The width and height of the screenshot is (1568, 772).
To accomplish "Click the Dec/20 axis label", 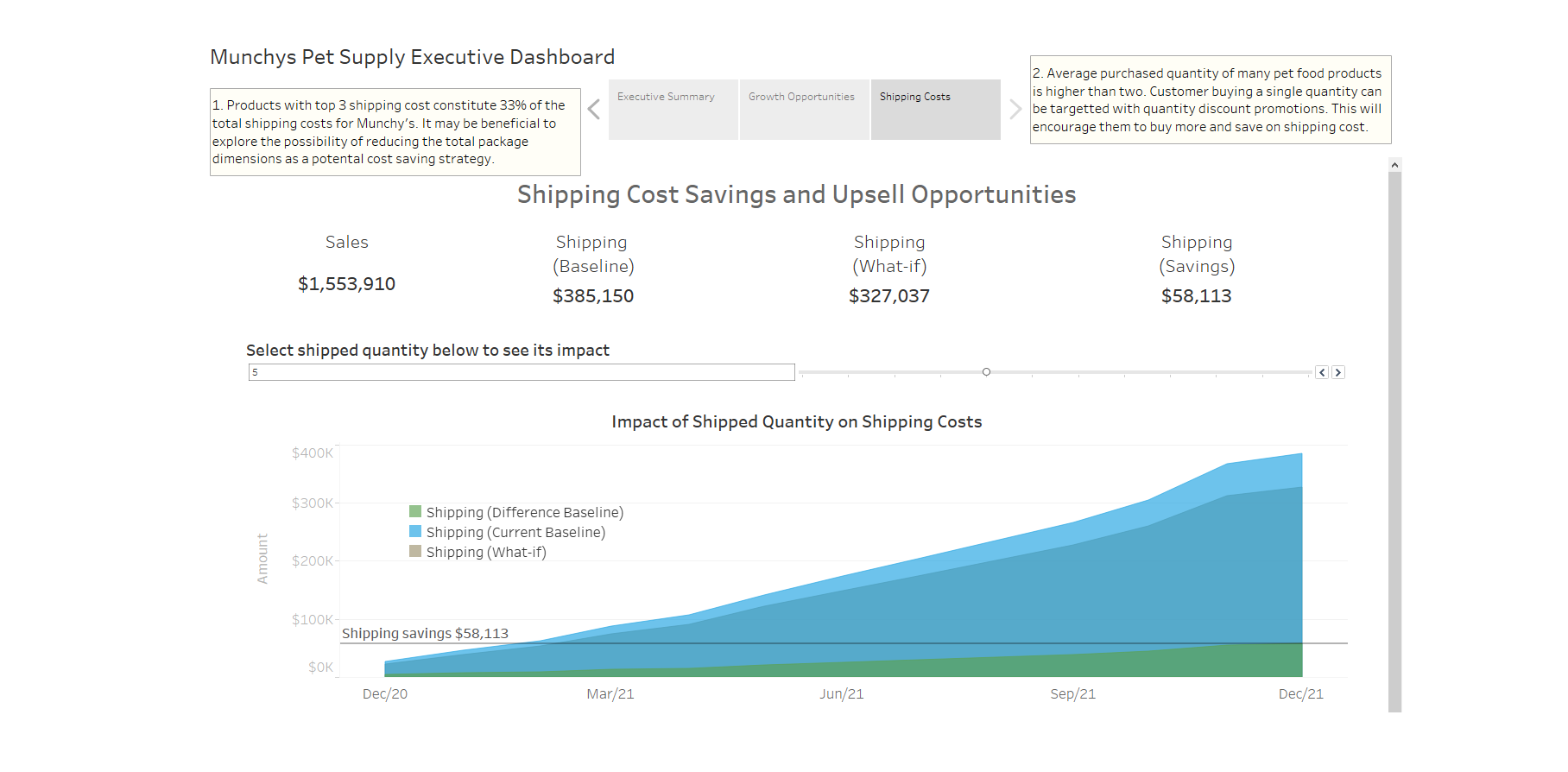I will [385, 694].
